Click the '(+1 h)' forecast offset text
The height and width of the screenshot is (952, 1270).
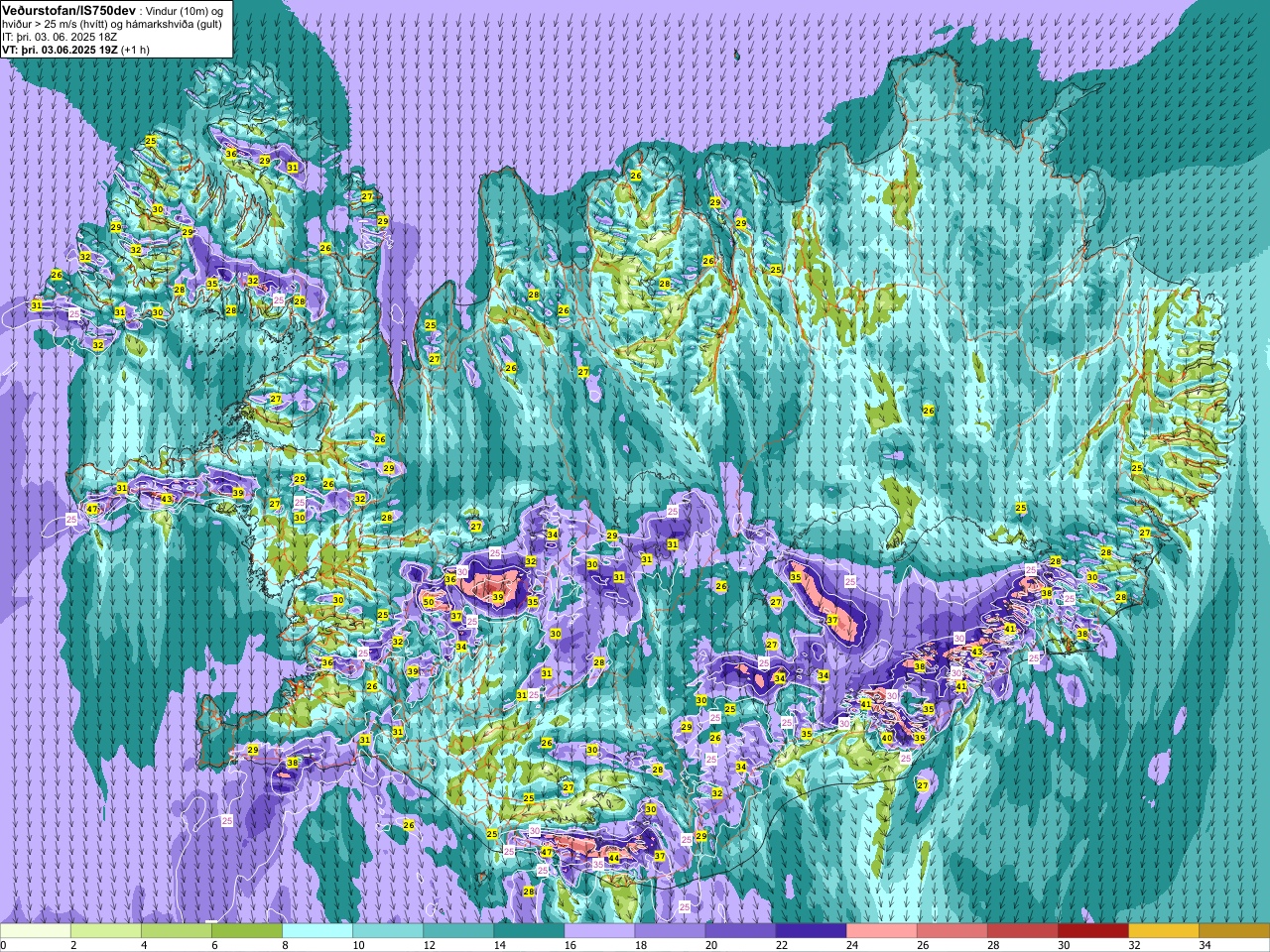(x=136, y=50)
